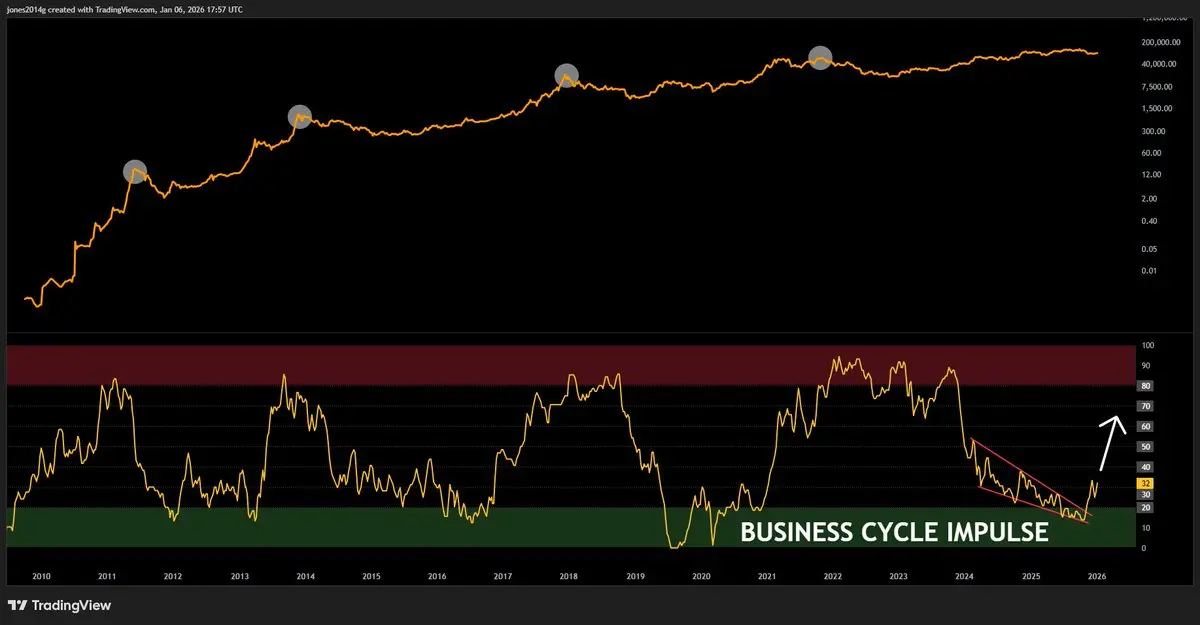Select the boxed 50 level label

(1146, 447)
